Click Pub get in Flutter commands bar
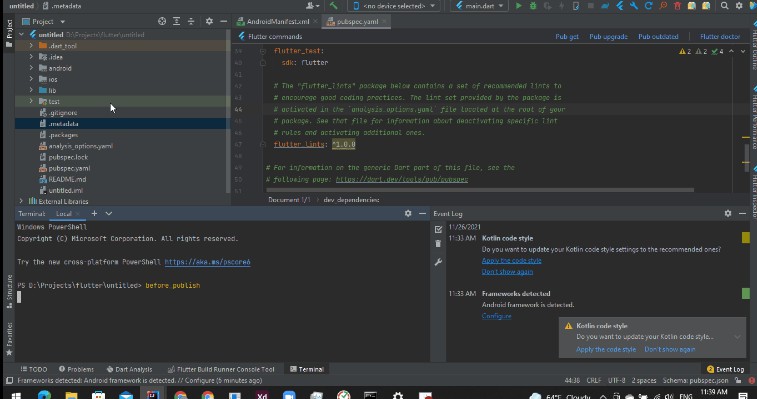This screenshot has height=399, width=757. click(567, 36)
